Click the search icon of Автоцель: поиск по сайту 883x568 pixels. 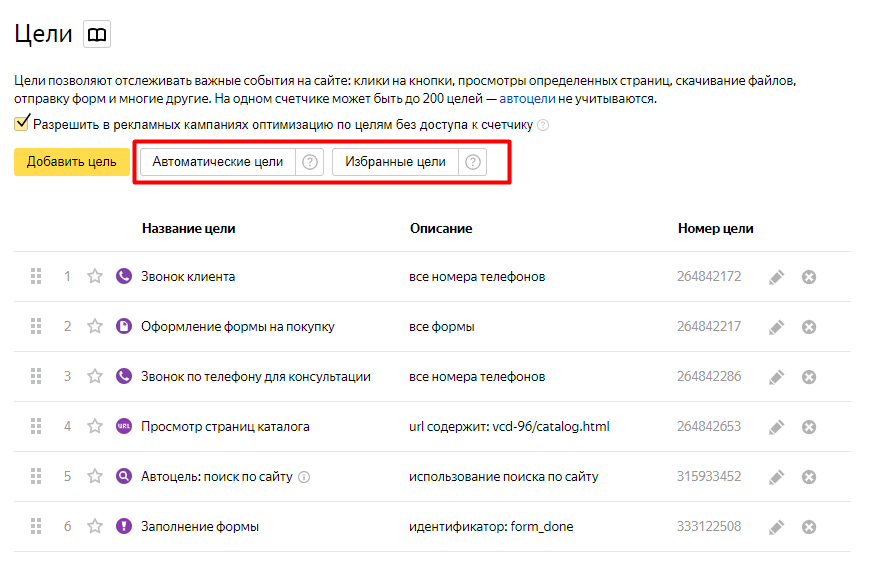pos(124,476)
